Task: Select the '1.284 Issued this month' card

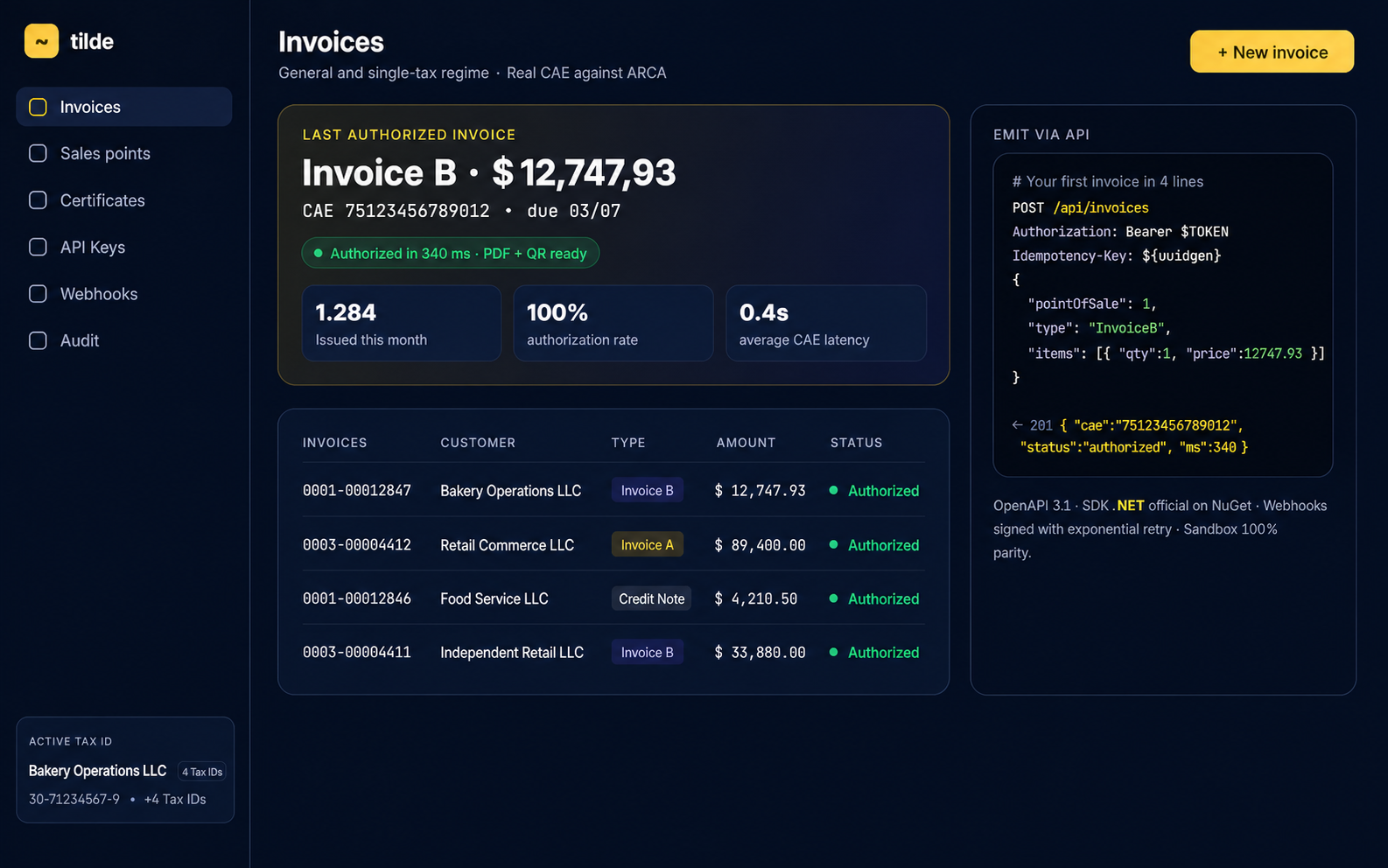Action: pos(402,323)
